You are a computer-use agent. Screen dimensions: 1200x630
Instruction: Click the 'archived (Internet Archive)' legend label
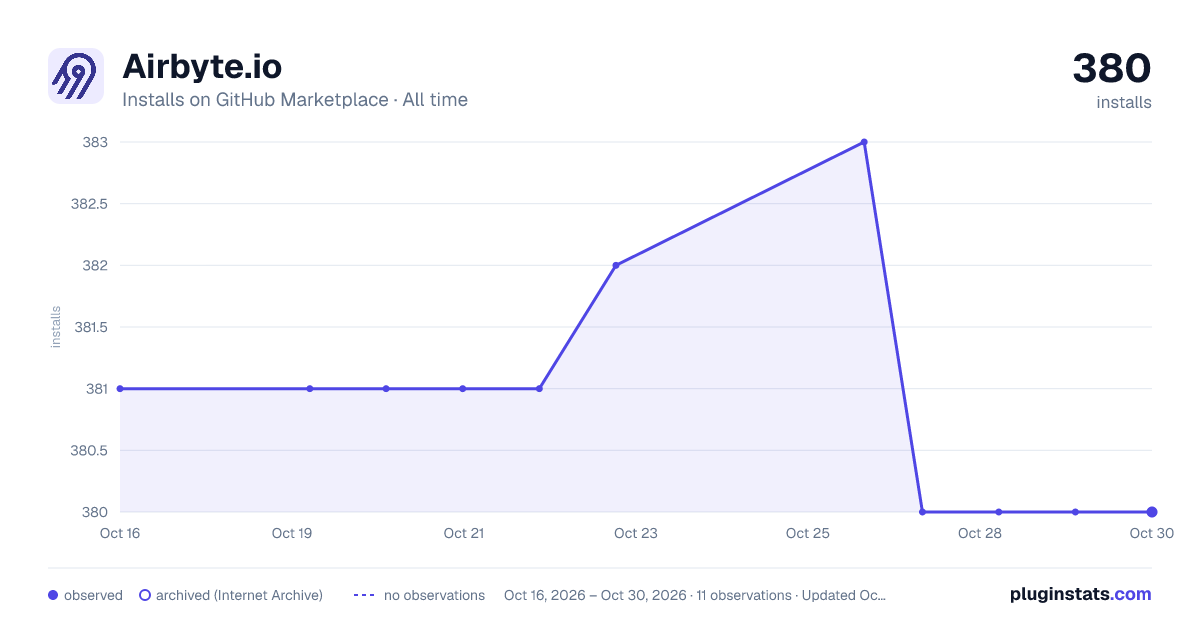[239, 595]
